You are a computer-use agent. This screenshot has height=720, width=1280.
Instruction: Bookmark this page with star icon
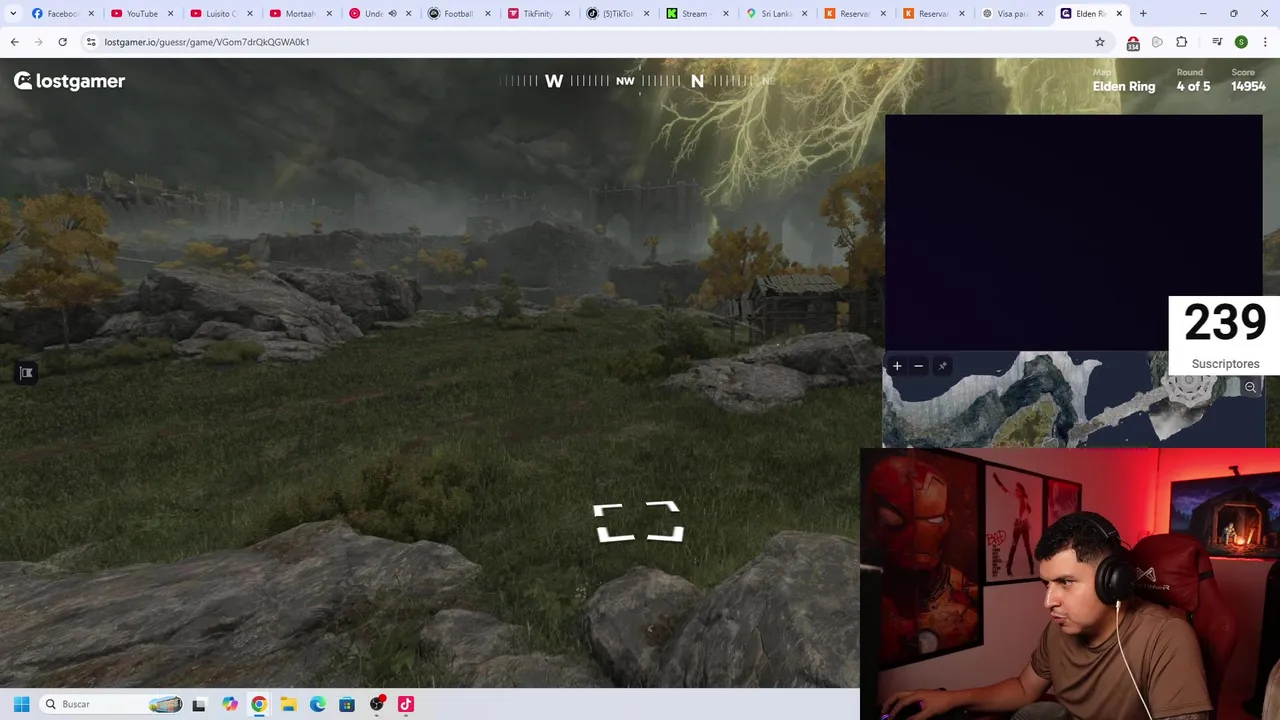[1100, 42]
